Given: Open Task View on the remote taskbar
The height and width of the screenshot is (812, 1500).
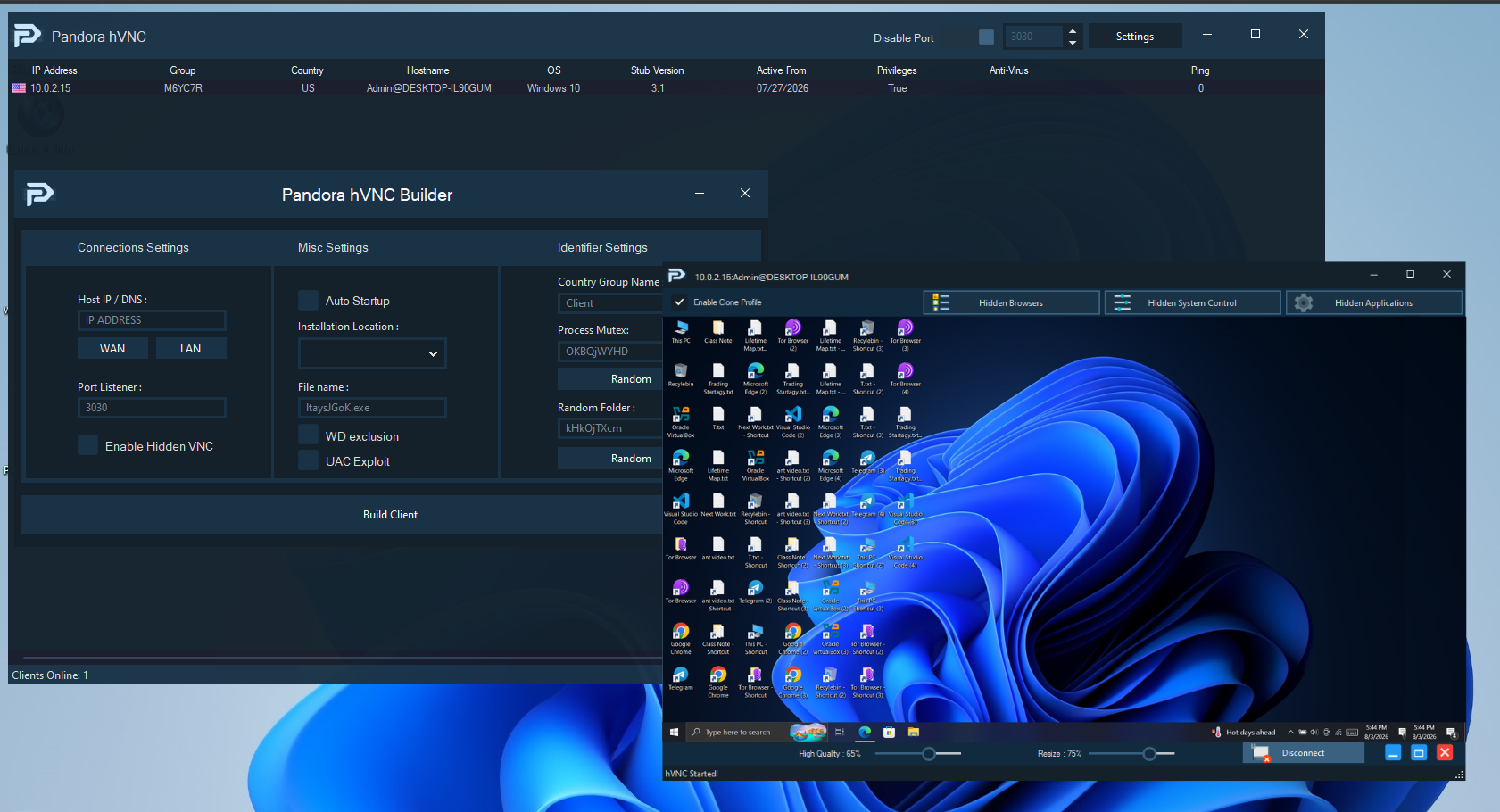Looking at the screenshot, I should click(x=840, y=733).
